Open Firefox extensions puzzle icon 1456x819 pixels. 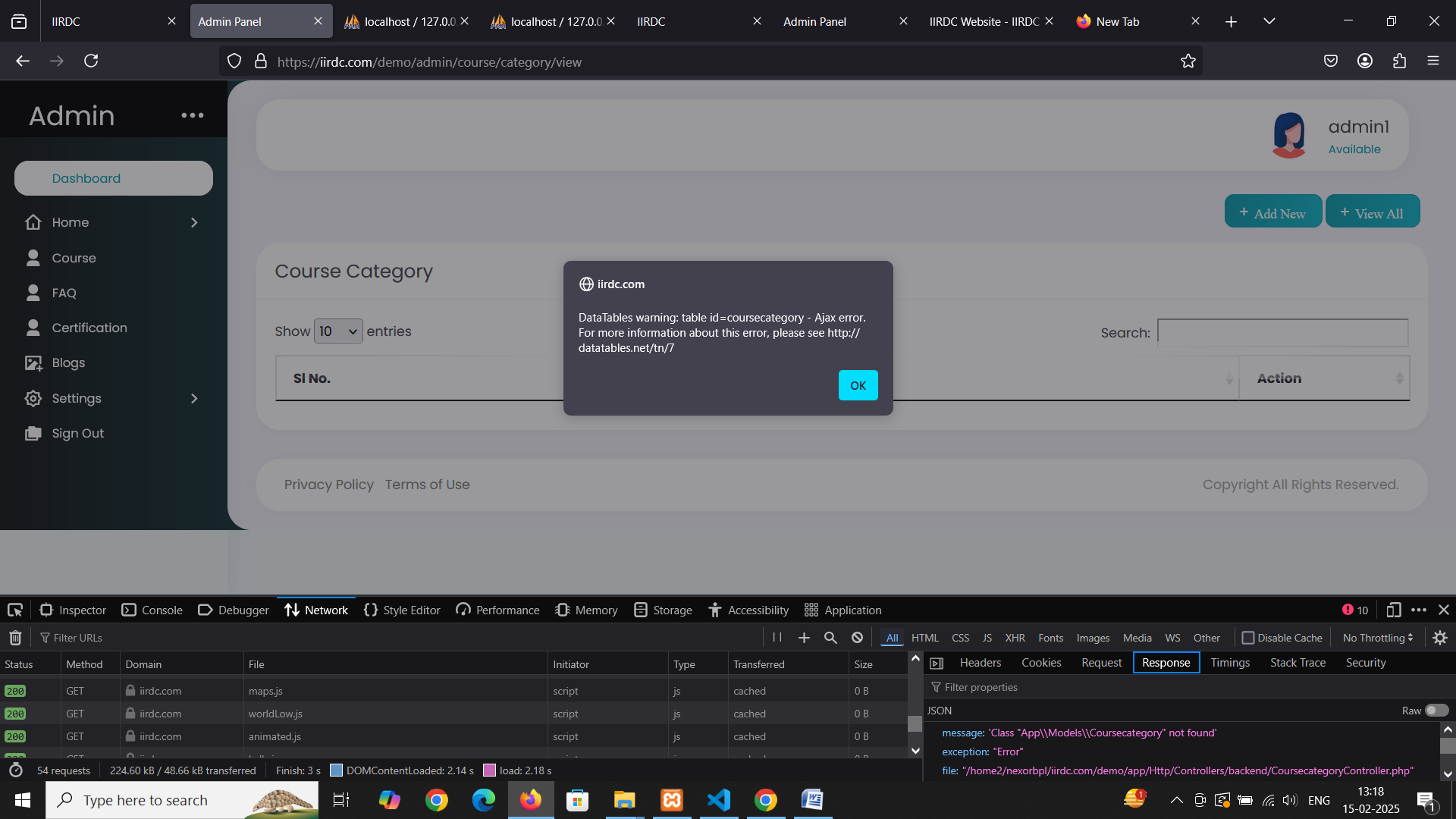pos(1399,61)
